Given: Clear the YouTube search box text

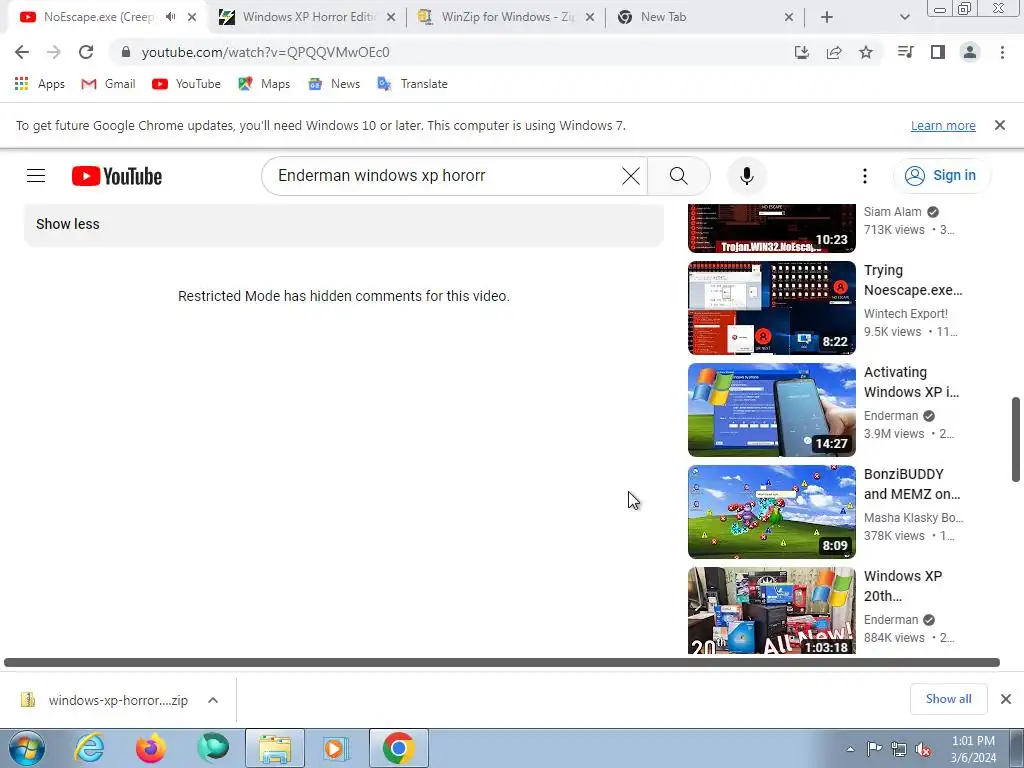Looking at the screenshot, I should pyautogui.click(x=631, y=176).
